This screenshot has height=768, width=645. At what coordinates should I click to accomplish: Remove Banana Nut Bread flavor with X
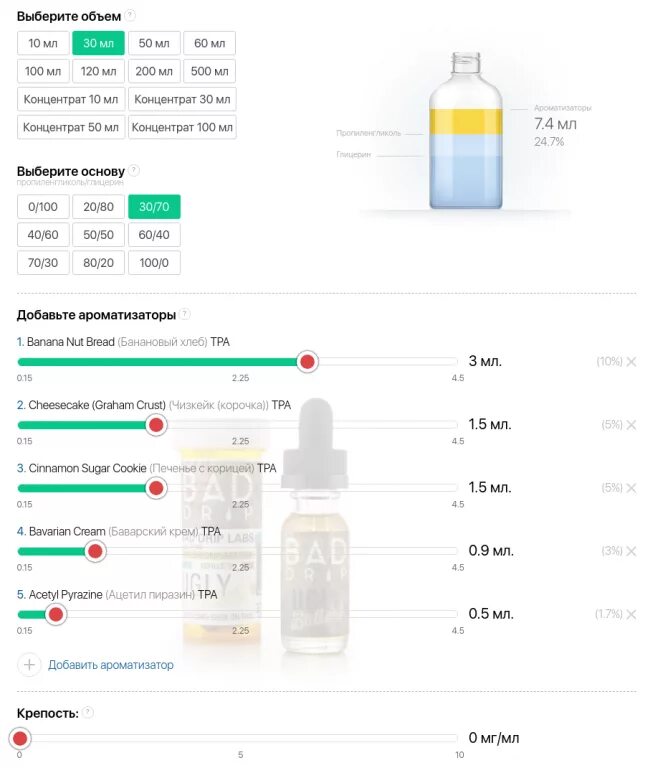[631, 362]
